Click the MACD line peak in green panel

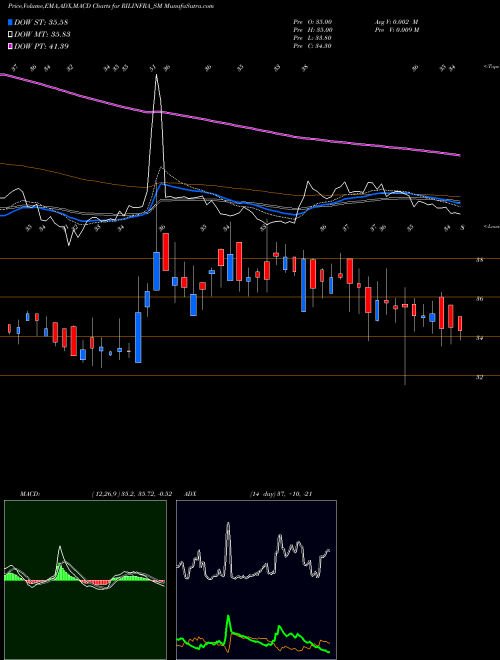[x=60, y=547]
